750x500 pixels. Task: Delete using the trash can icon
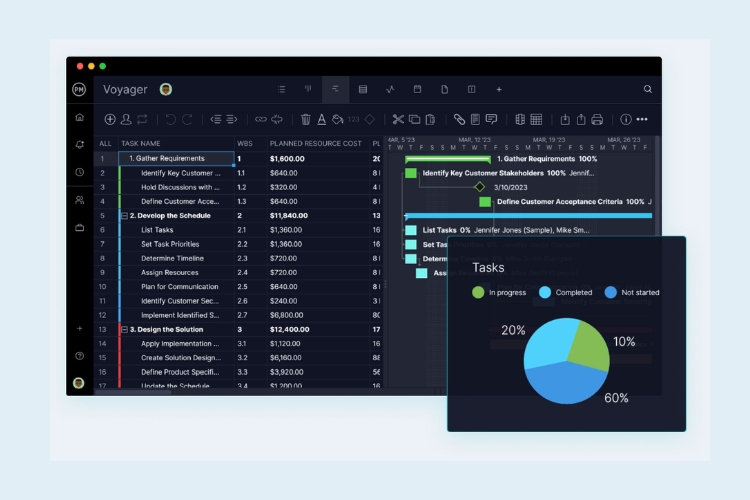click(306, 119)
